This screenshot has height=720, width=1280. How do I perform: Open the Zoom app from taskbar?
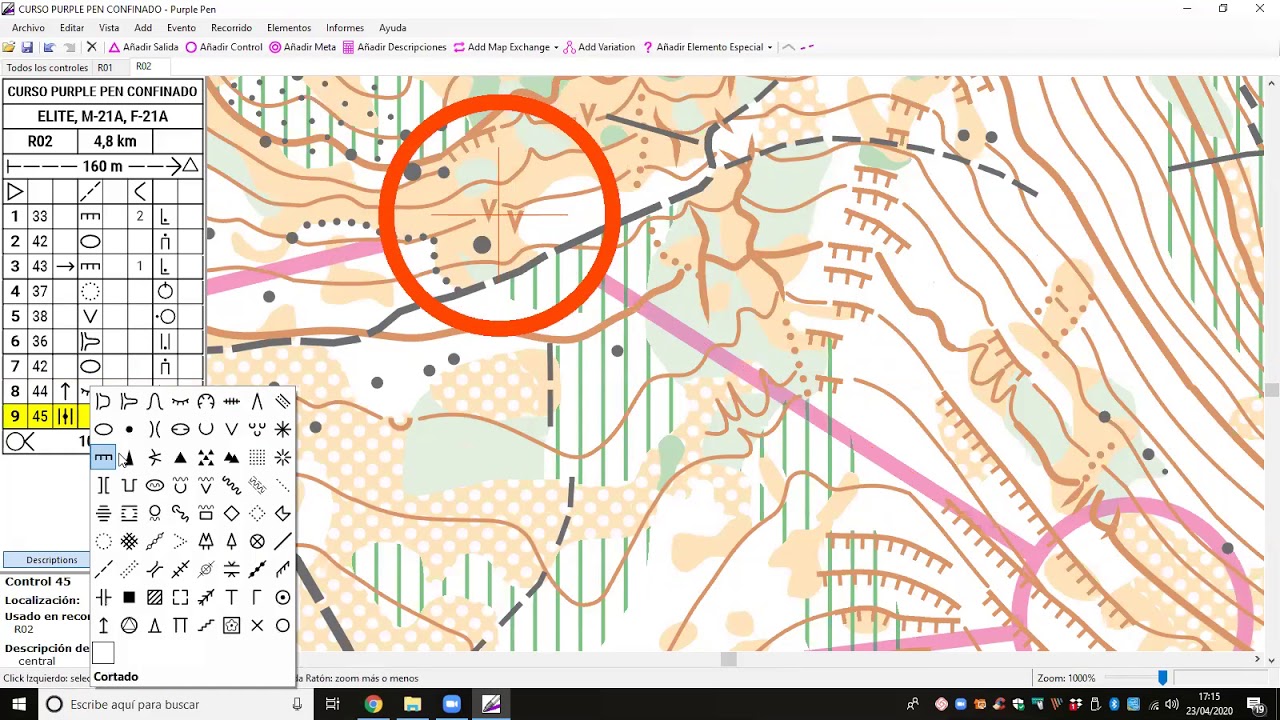coord(451,704)
